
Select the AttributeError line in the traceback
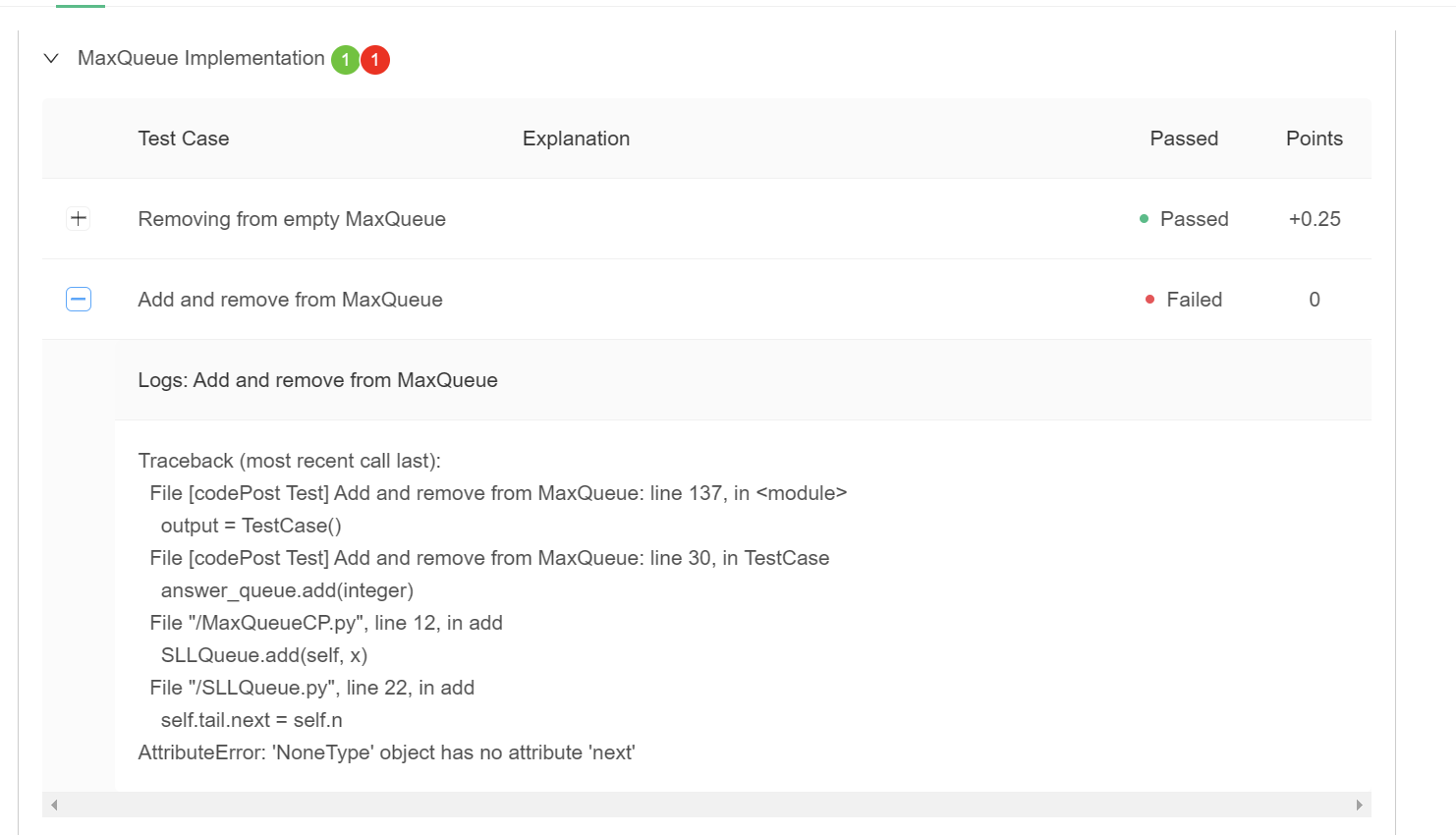(x=387, y=751)
